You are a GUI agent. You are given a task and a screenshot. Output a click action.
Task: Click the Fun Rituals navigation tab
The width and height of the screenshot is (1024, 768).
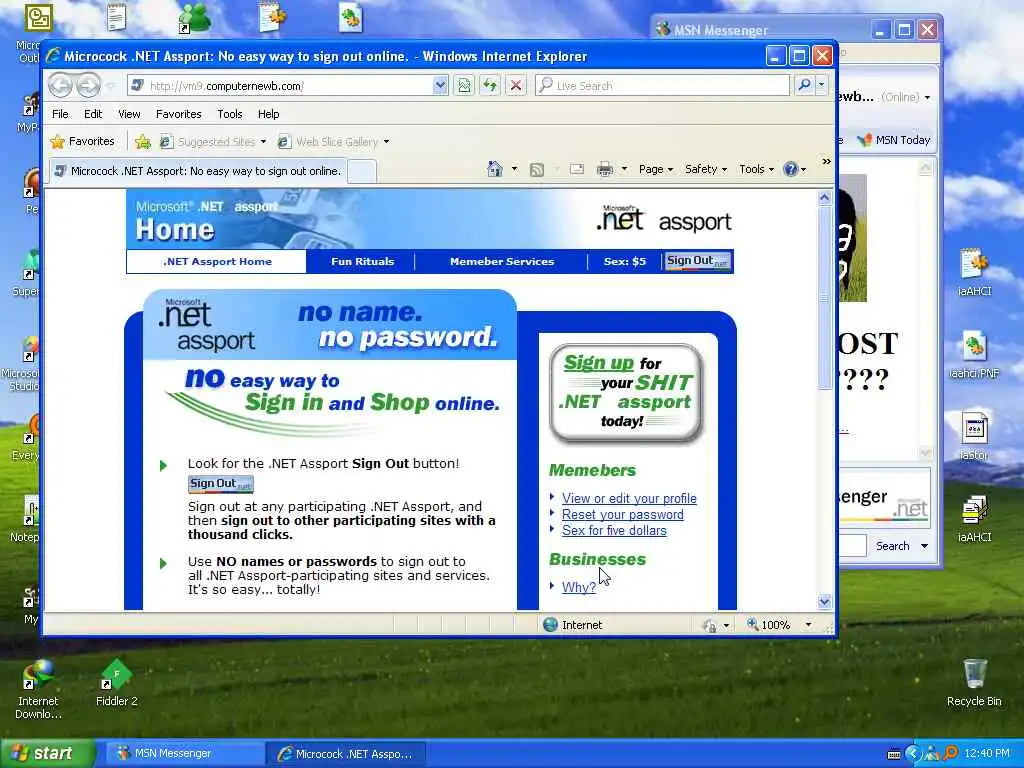pyautogui.click(x=362, y=261)
